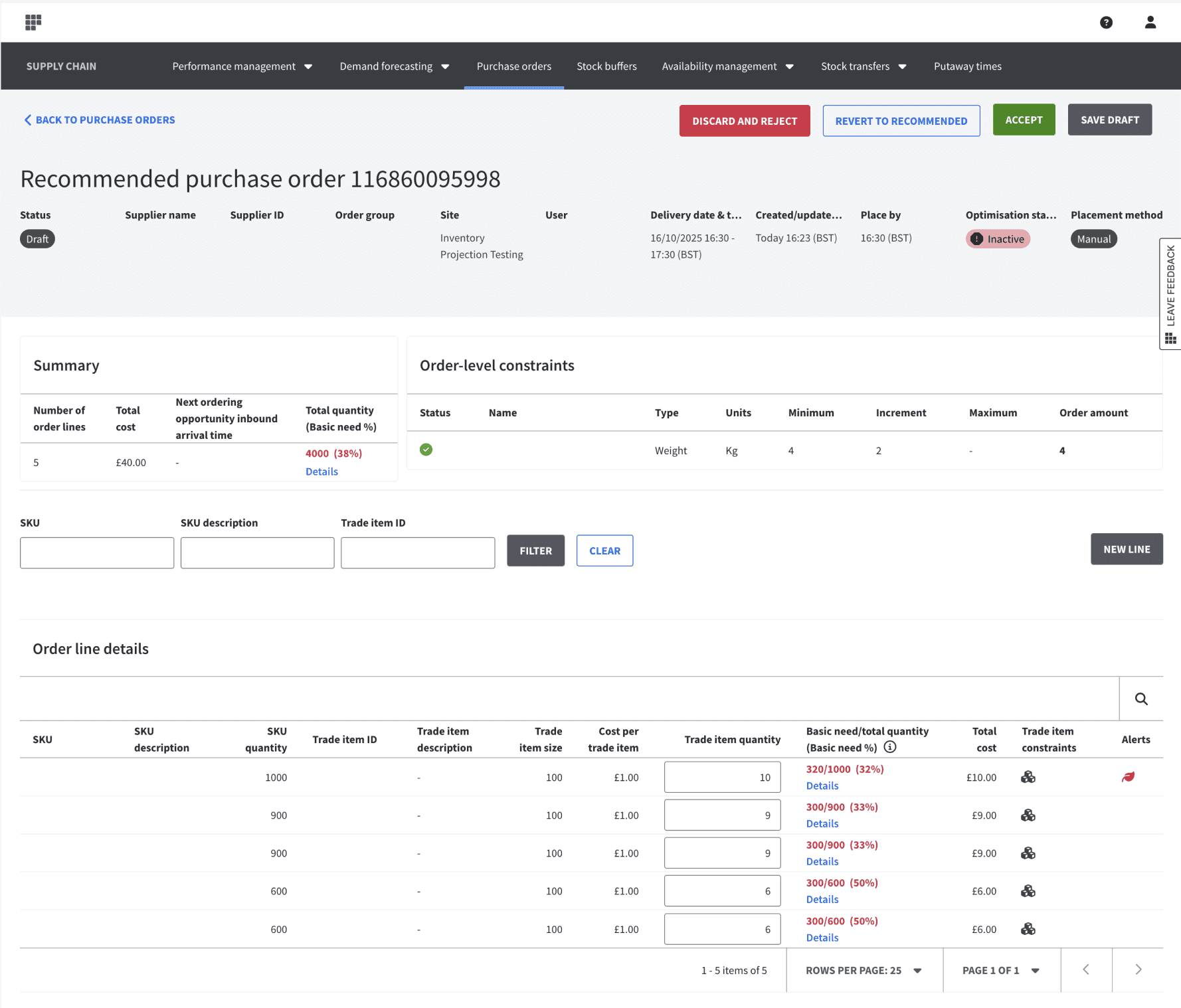Expand the Stock transfers menu
This screenshot has height=1008, width=1181.
point(863,66)
